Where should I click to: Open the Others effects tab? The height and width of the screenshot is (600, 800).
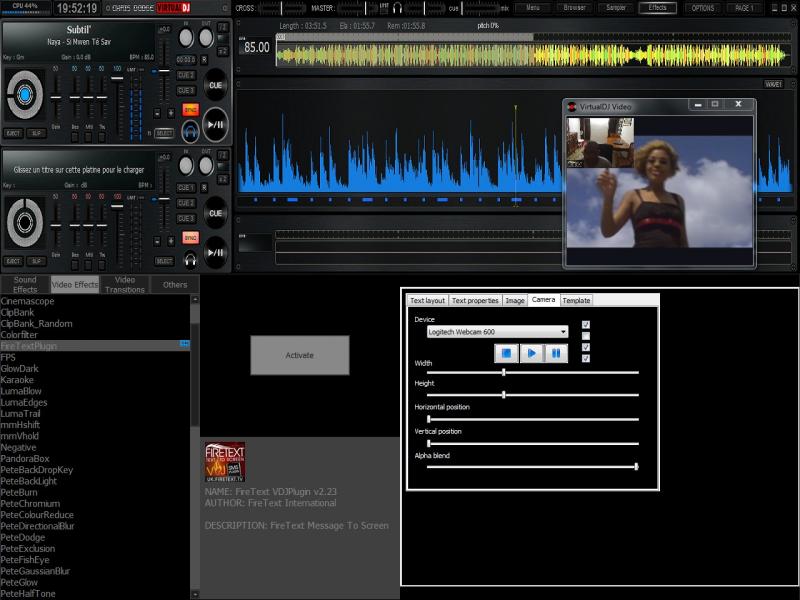point(175,285)
